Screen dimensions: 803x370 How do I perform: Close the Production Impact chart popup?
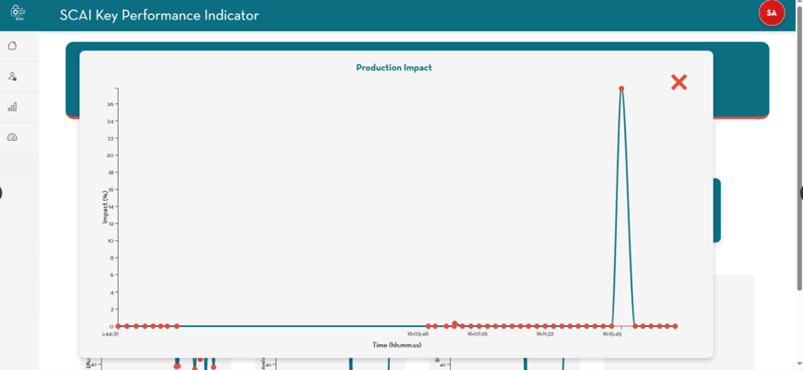(x=679, y=82)
